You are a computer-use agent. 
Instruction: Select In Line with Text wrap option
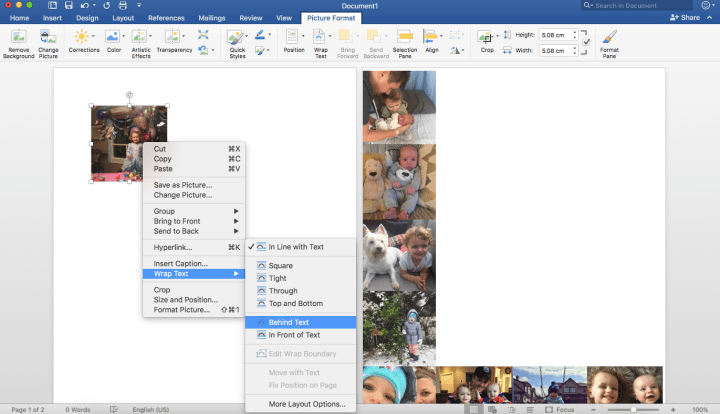click(301, 247)
